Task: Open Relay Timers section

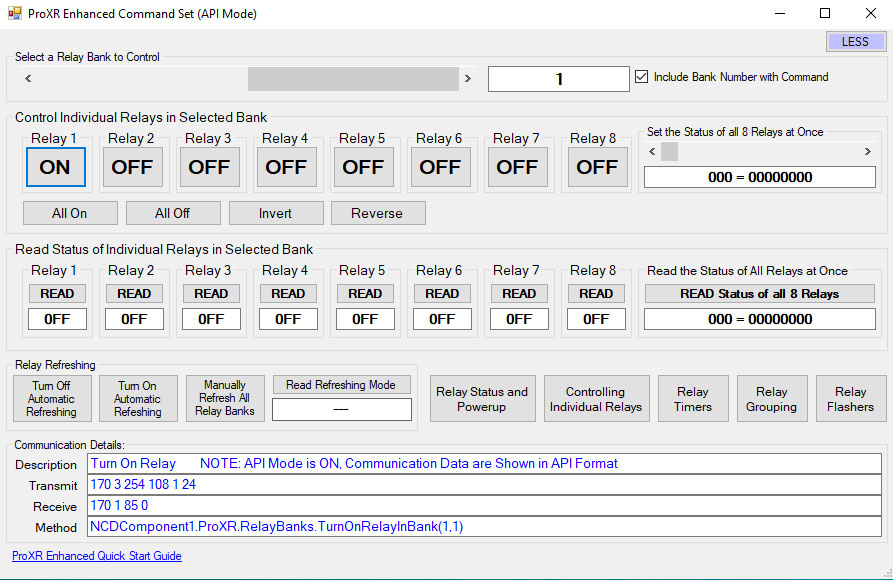Action: [x=693, y=398]
